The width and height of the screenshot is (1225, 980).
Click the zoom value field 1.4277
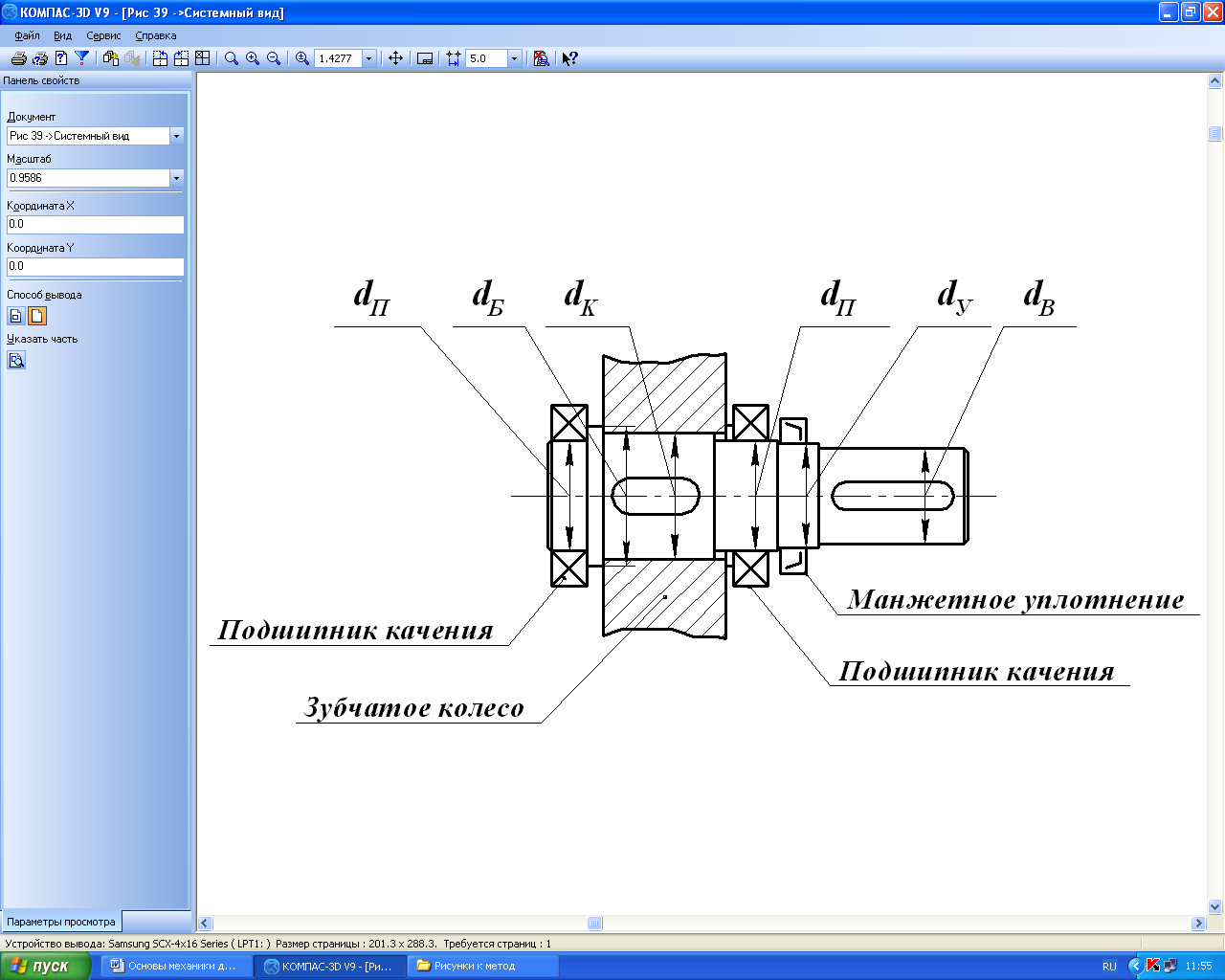click(x=338, y=58)
